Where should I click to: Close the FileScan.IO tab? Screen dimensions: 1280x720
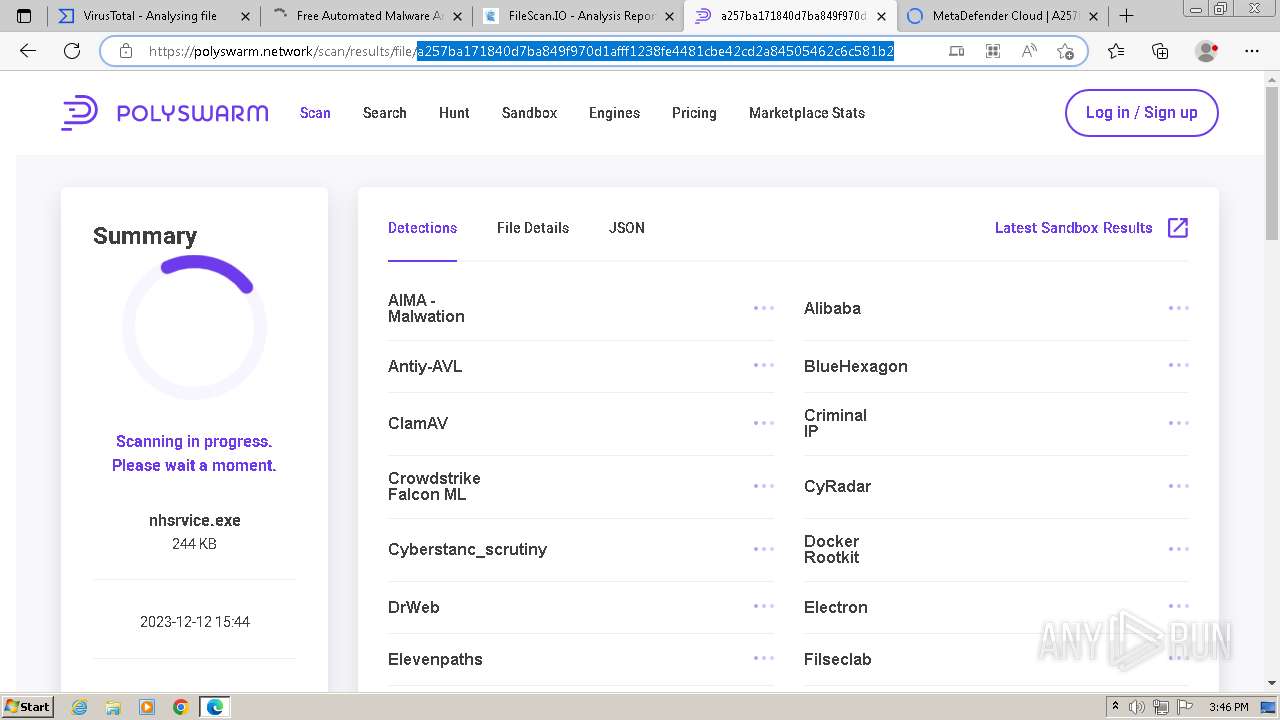pyautogui.click(x=670, y=16)
